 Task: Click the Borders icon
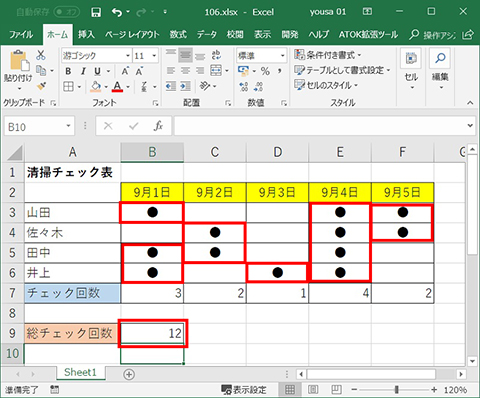pyautogui.click(x=68, y=87)
